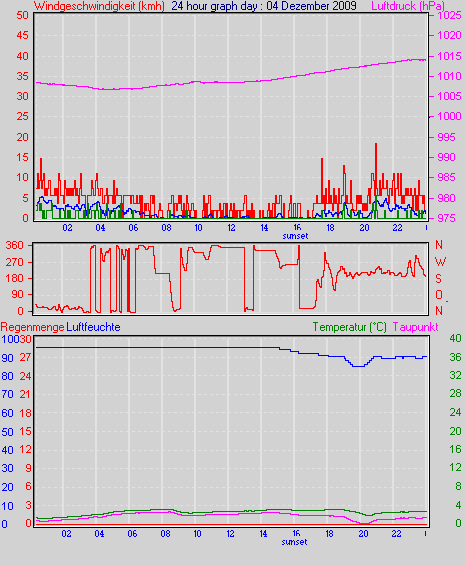The width and height of the screenshot is (465, 566).
Task: Click the blue '60' humidity axis value
Action: pyautogui.click(x=8, y=413)
